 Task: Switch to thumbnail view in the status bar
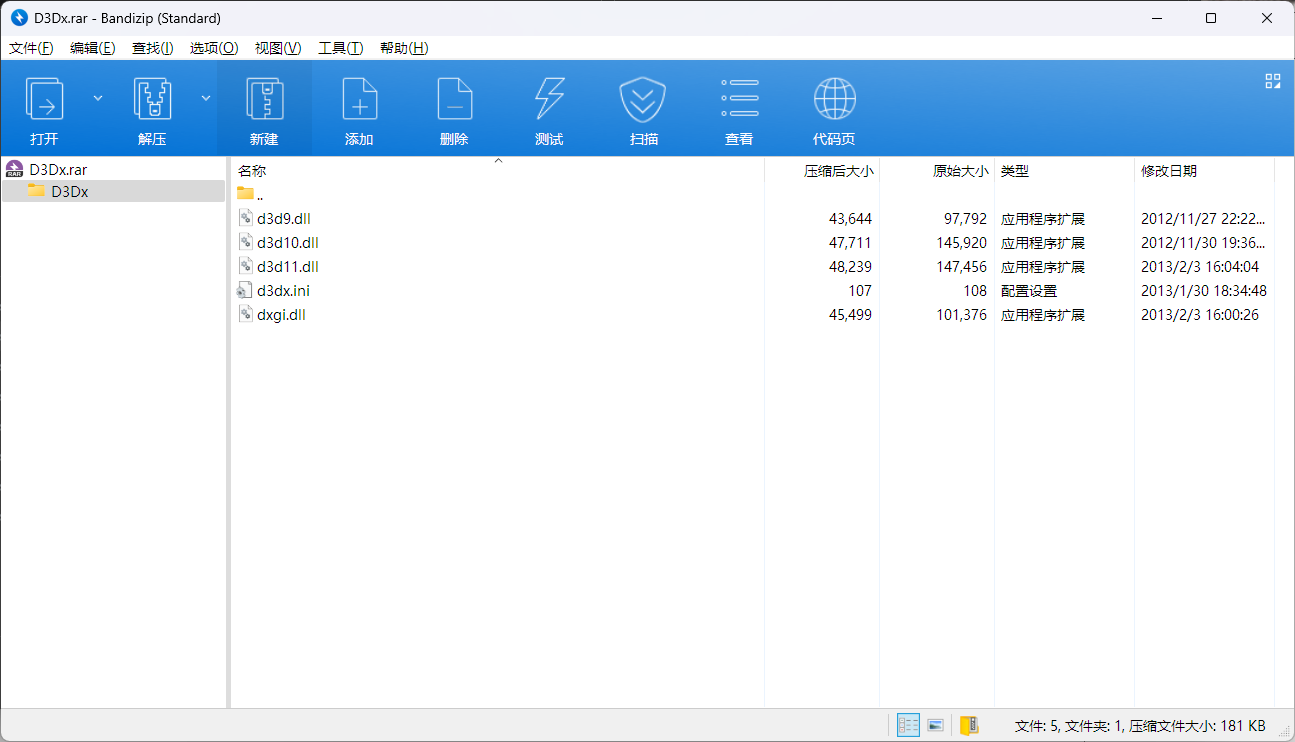click(936, 725)
